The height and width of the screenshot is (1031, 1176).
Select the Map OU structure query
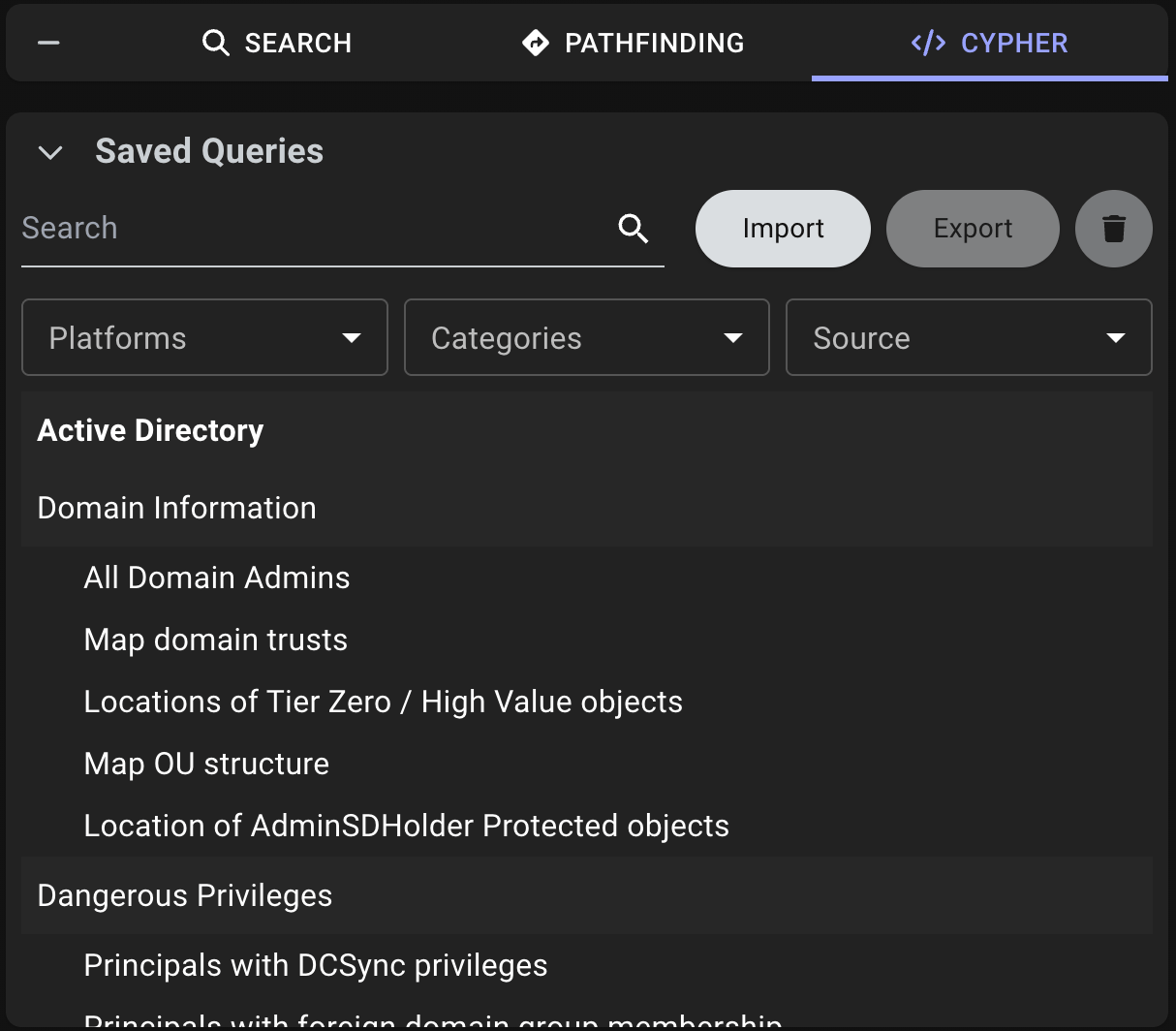pyautogui.click(x=206, y=764)
